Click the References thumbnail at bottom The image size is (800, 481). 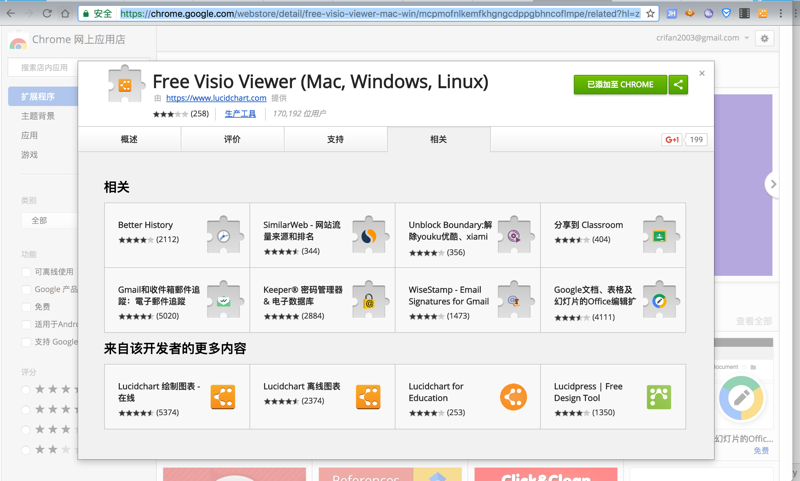coord(390,474)
